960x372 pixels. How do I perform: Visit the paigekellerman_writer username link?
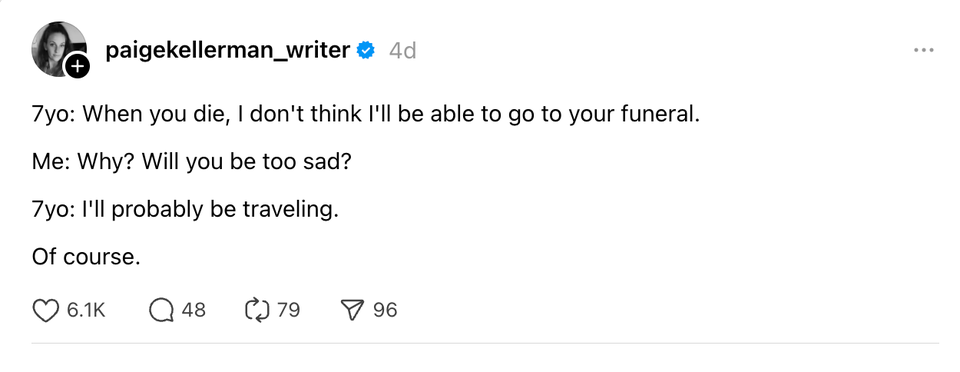click(228, 50)
